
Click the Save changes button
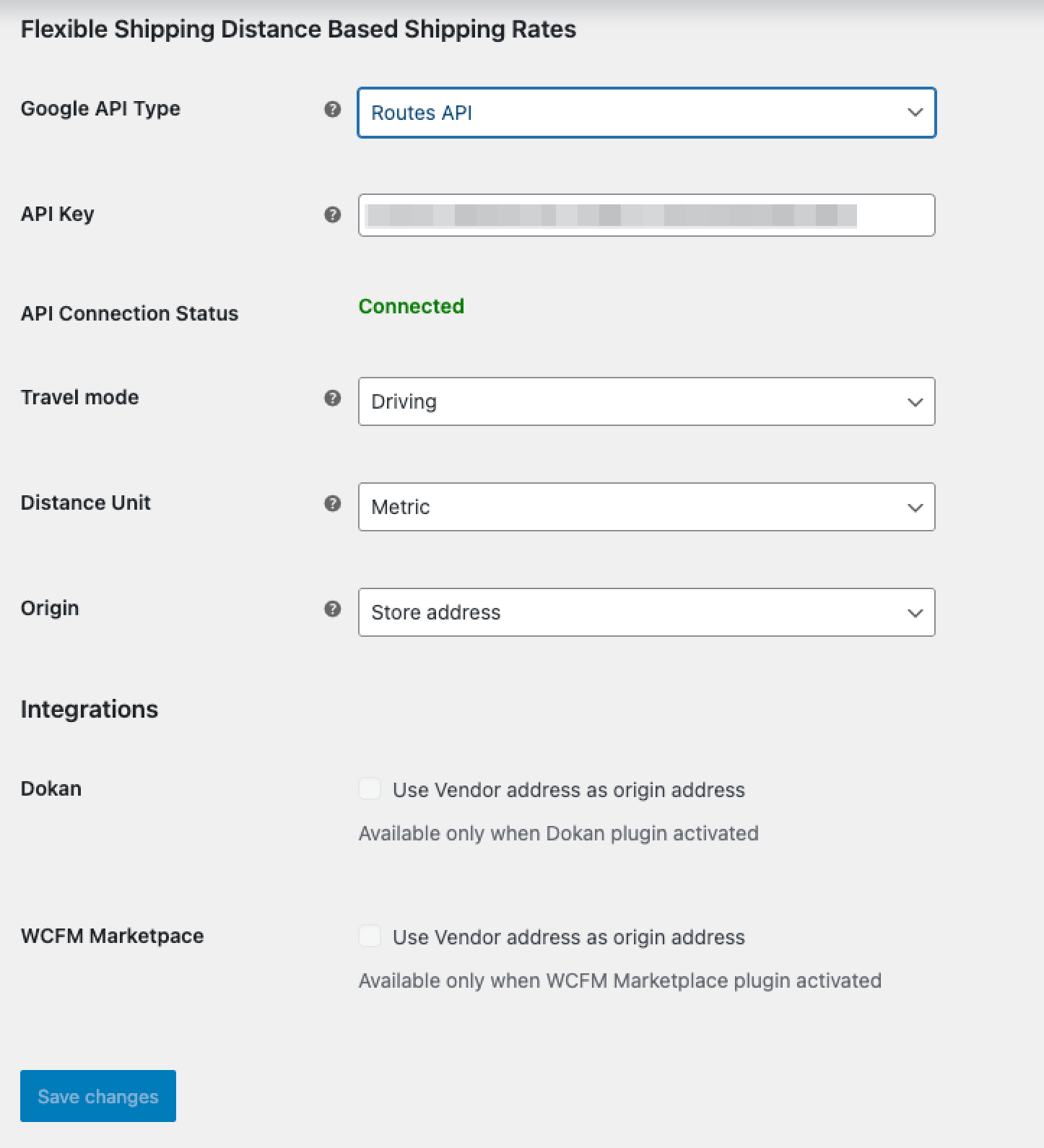[98, 1096]
